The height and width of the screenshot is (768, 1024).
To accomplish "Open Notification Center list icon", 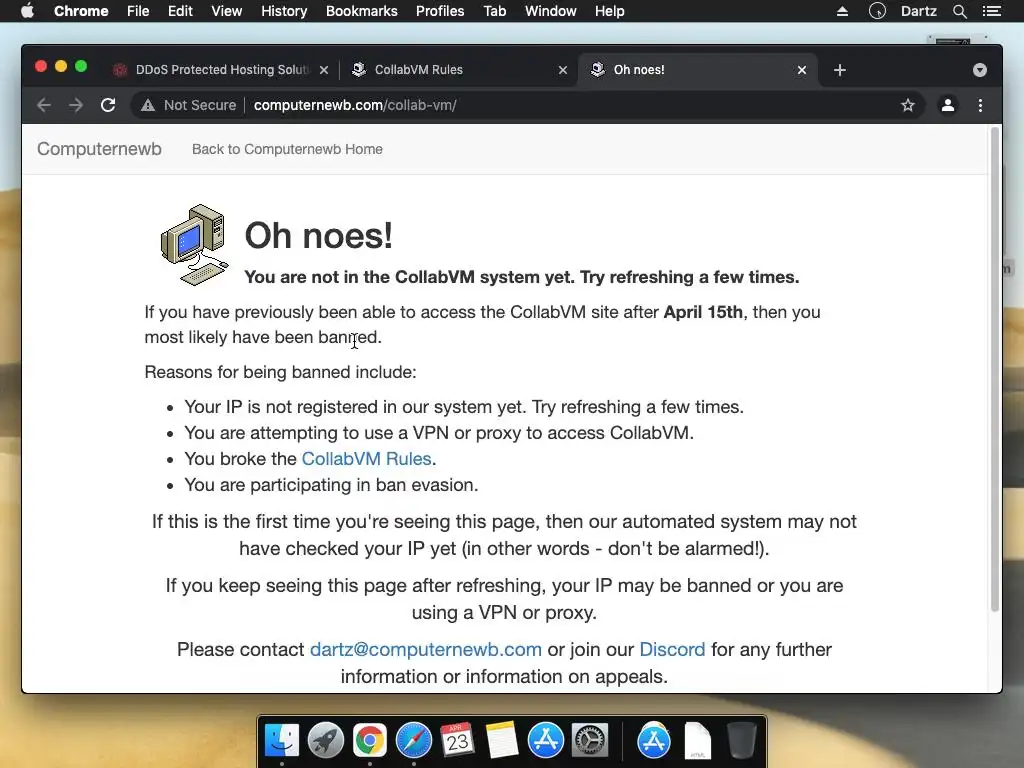I will (992, 11).
